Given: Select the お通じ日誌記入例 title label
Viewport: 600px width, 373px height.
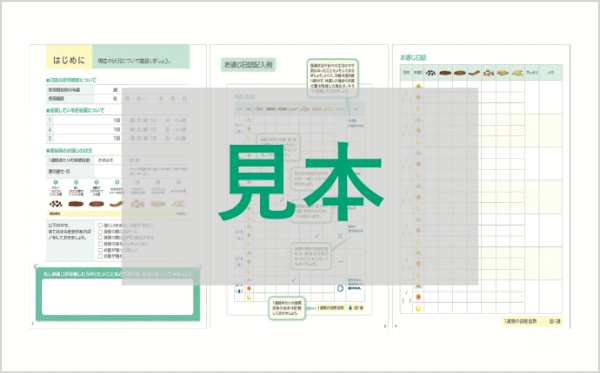Looking at the screenshot, I should click(x=248, y=65).
